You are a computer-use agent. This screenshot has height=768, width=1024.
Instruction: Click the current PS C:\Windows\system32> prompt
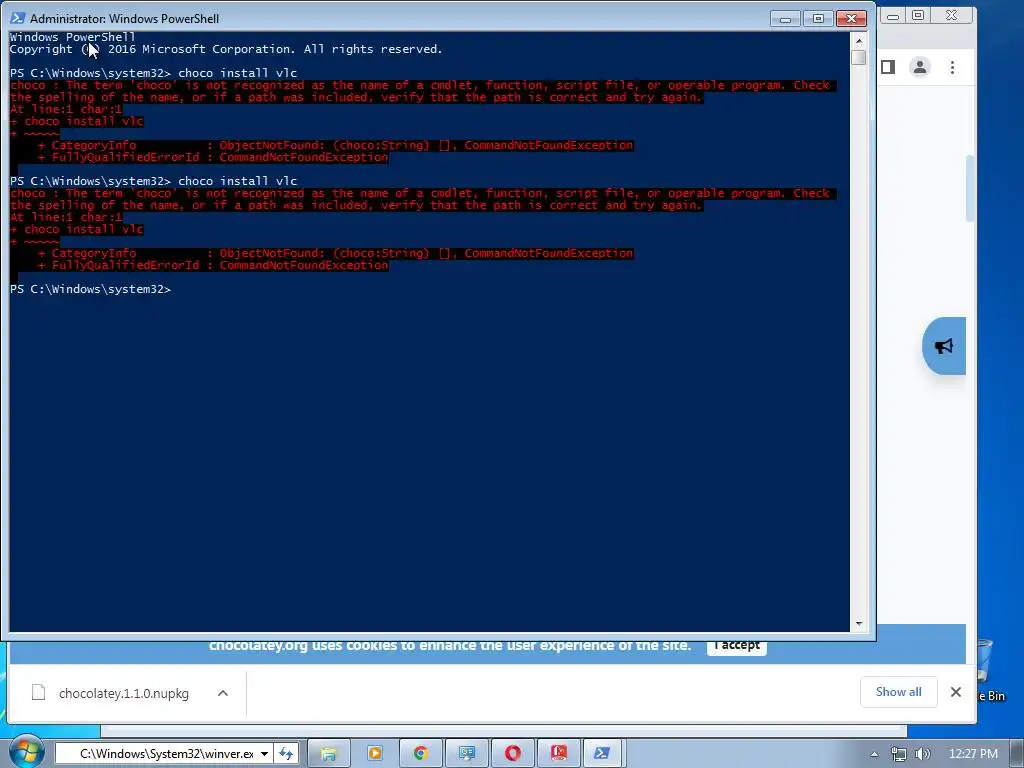tap(90, 289)
